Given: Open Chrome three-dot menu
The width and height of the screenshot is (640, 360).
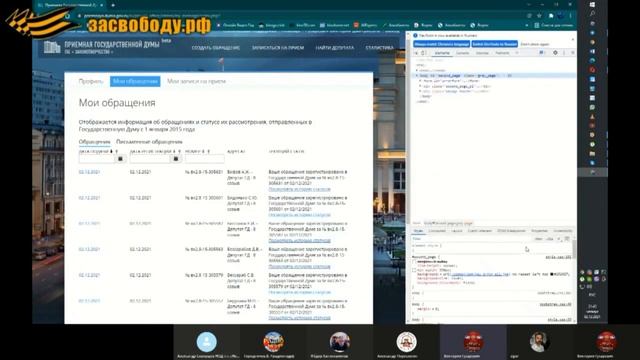Looking at the screenshot, I should point(570,16).
